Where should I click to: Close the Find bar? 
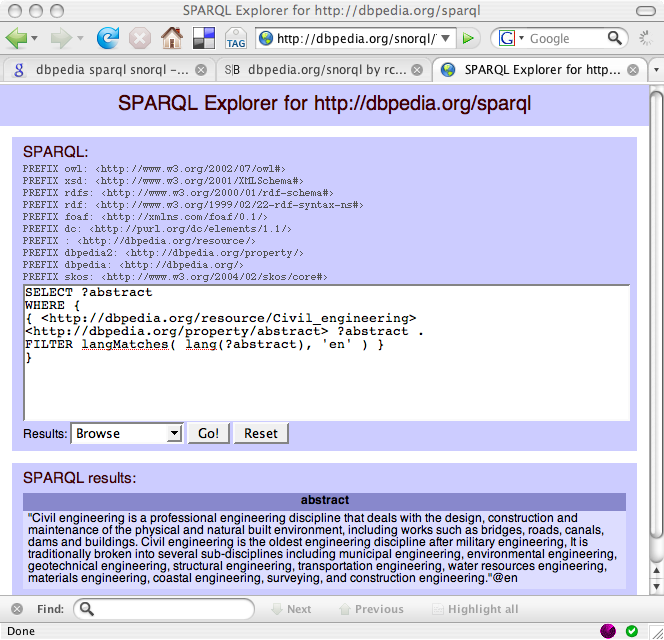pyautogui.click(x=17, y=609)
